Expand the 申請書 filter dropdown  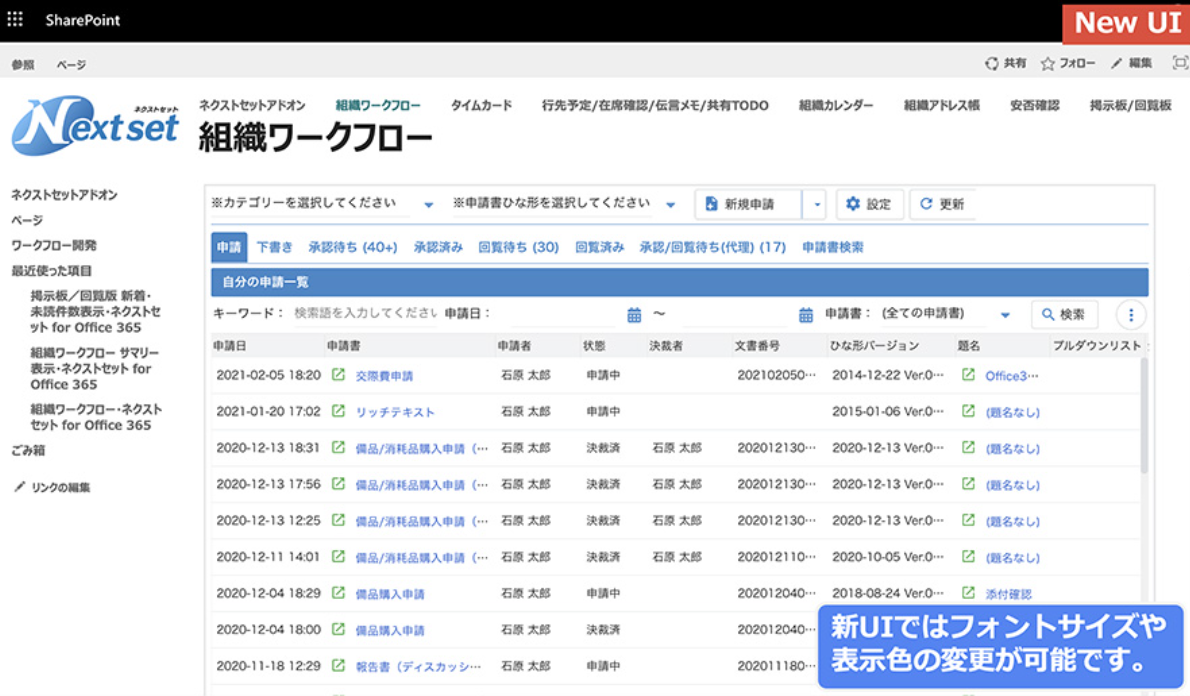click(x=1005, y=315)
